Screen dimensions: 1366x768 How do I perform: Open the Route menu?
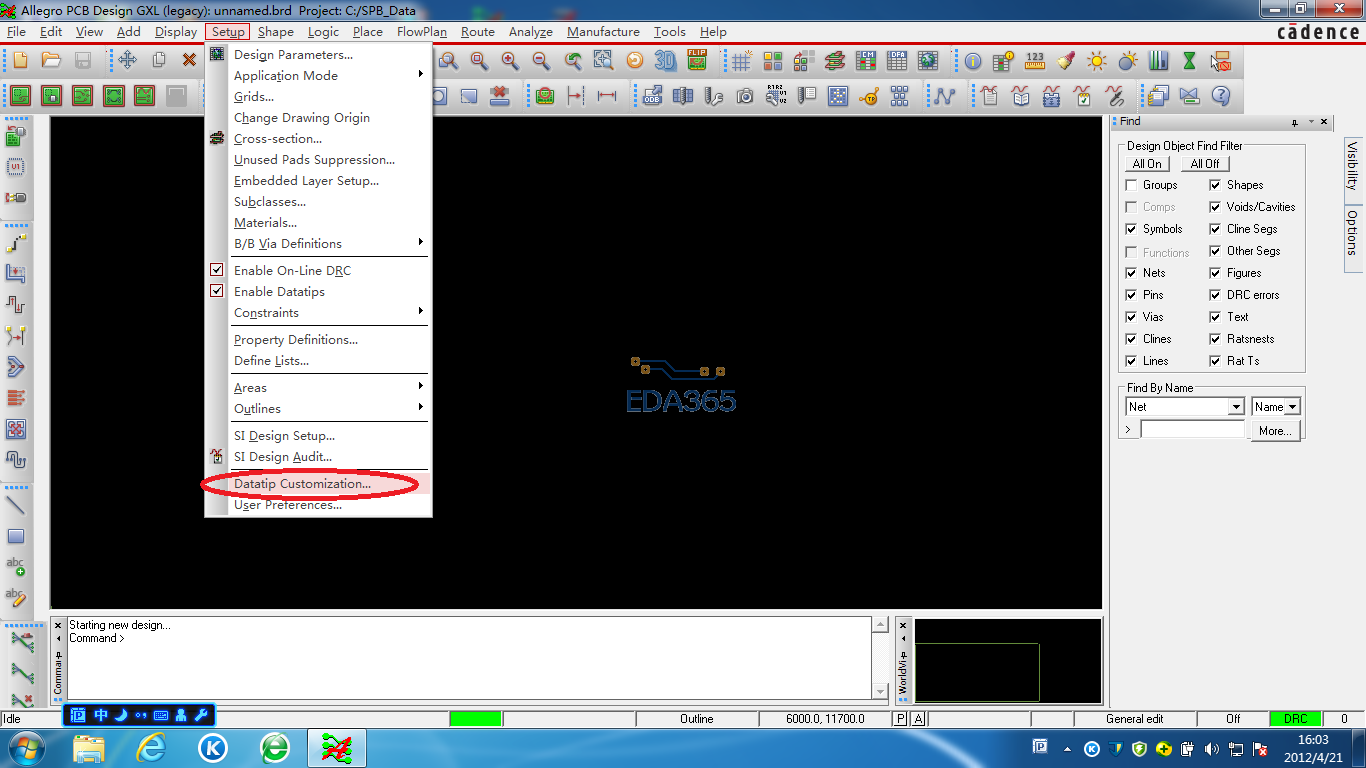tap(478, 31)
